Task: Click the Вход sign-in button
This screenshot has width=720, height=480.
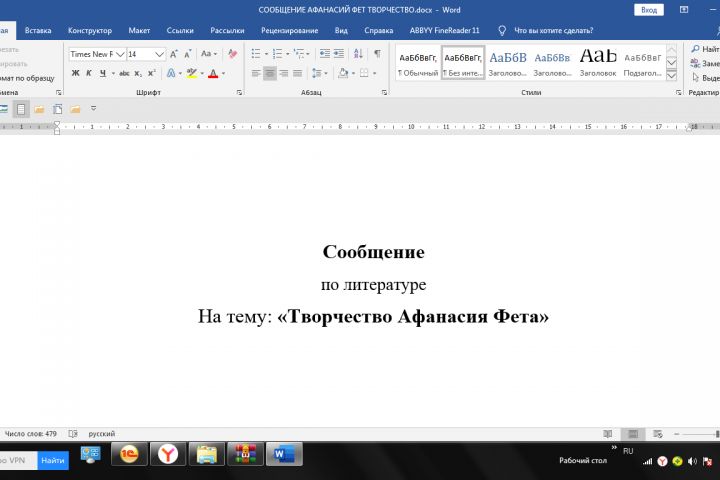Action: point(649,9)
